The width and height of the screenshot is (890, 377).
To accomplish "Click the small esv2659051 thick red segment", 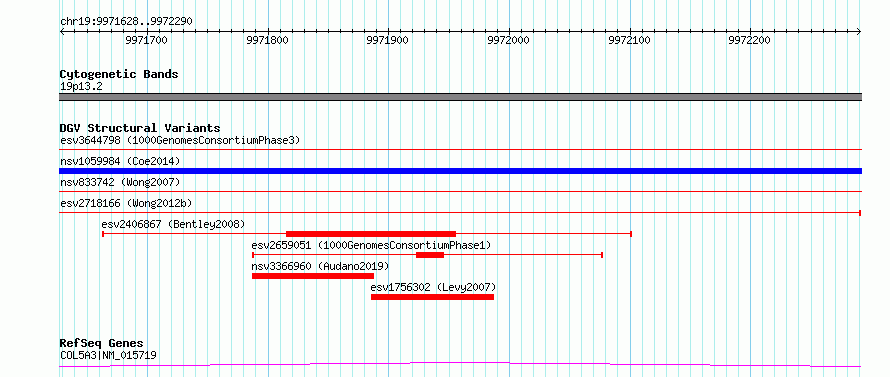I will coord(430,255).
